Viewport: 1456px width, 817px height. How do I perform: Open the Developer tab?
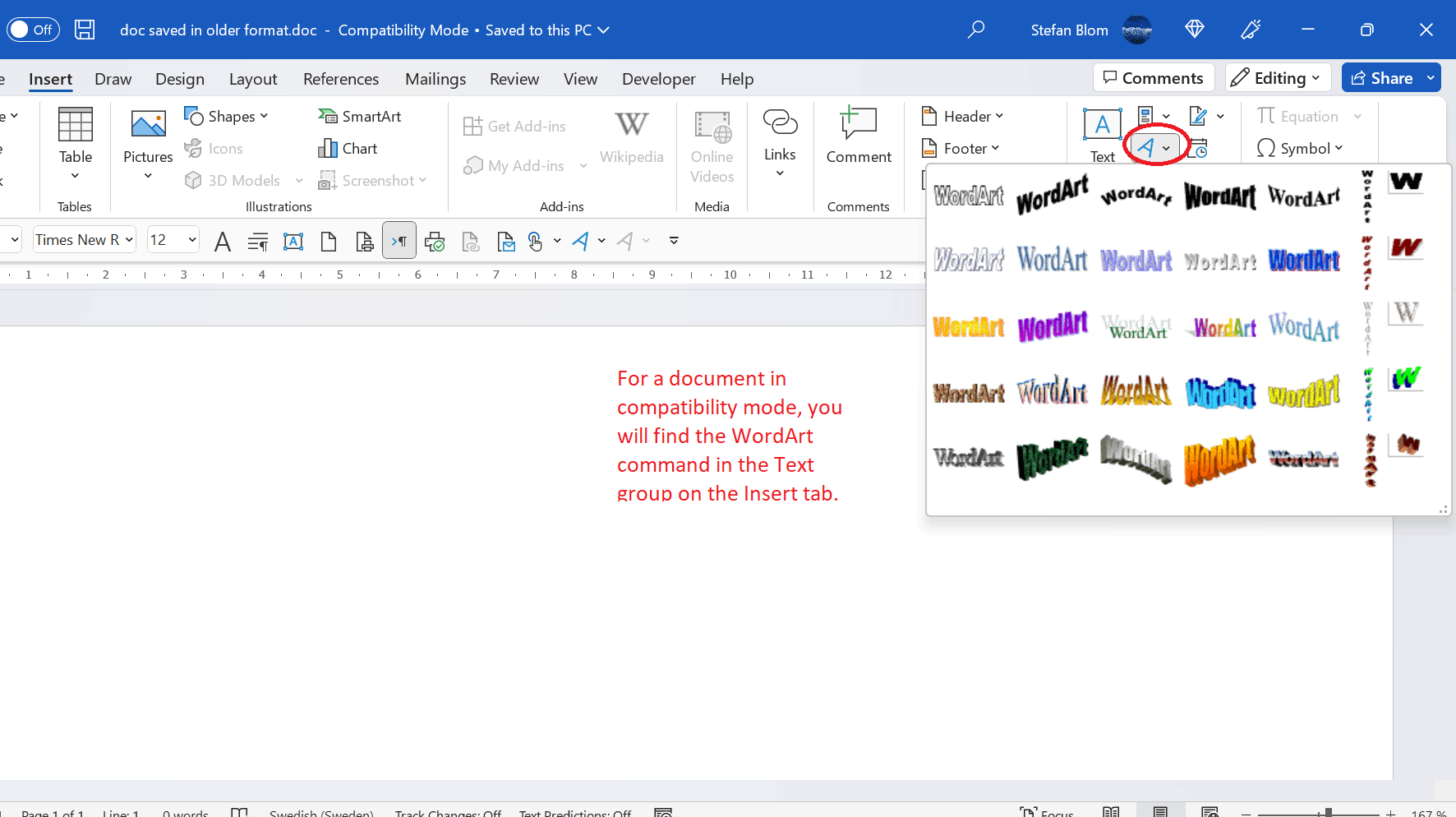click(x=659, y=79)
